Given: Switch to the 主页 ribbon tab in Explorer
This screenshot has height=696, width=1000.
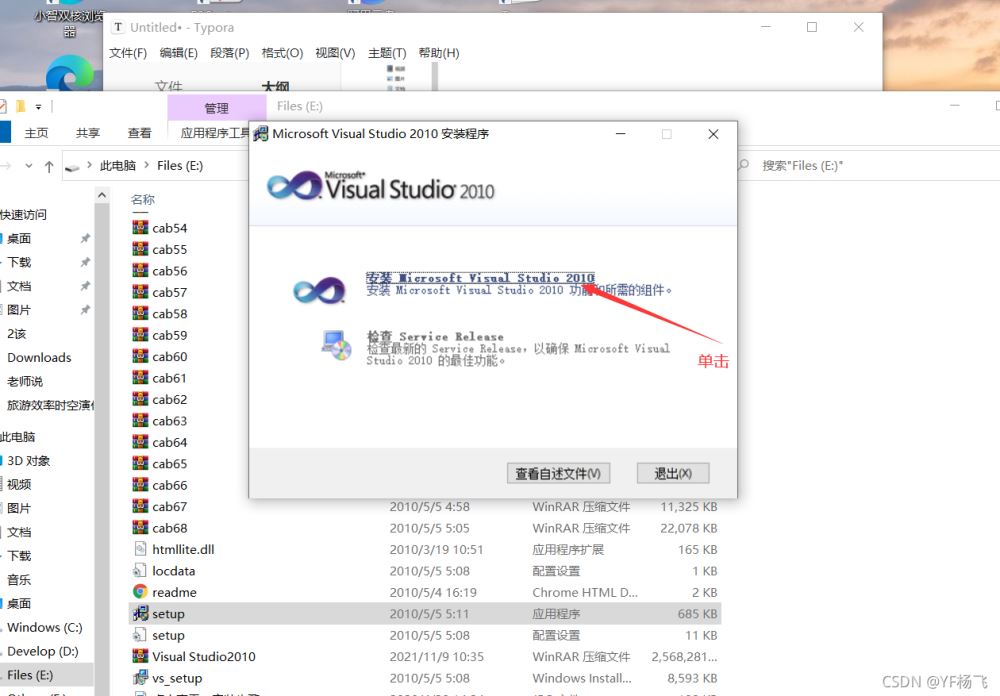Looking at the screenshot, I should click(x=36, y=133).
